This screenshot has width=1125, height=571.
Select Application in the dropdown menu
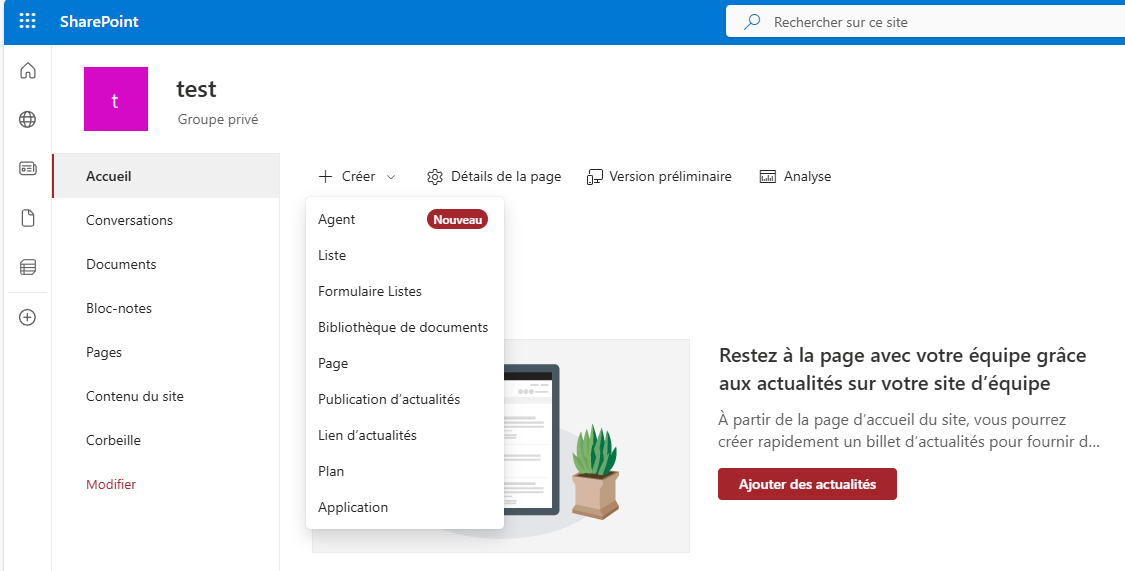coord(353,507)
